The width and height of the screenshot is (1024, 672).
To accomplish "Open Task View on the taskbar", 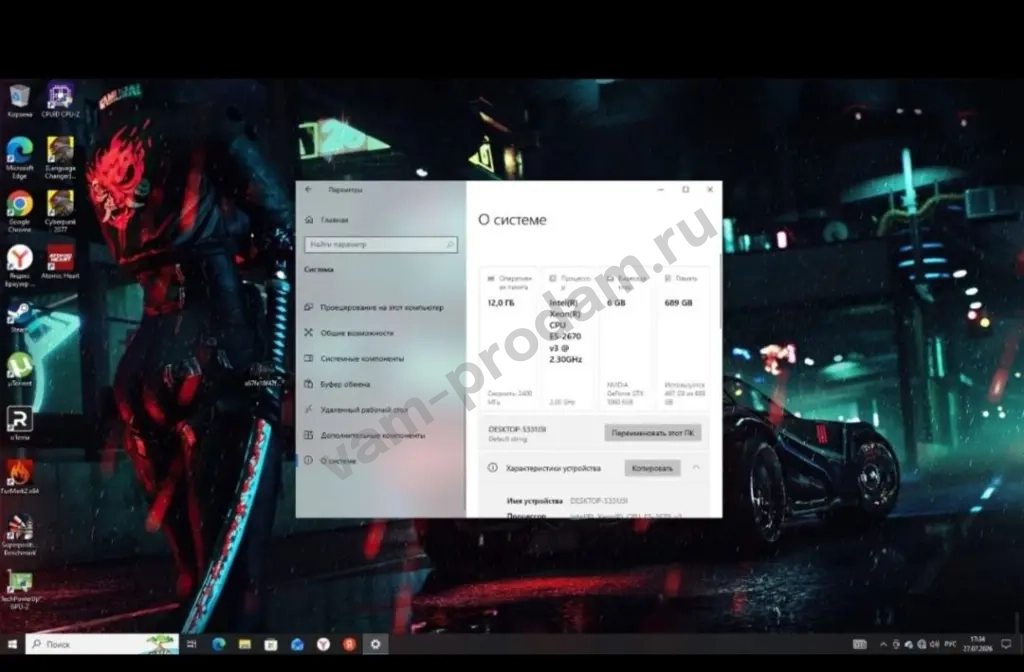I will click(191, 645).
